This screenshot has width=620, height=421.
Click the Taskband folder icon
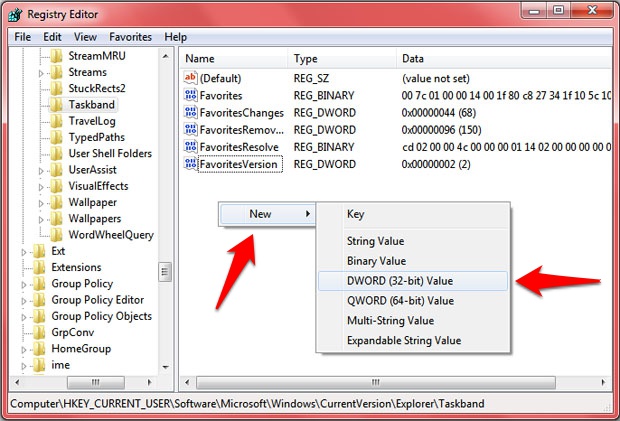(57, 104)
